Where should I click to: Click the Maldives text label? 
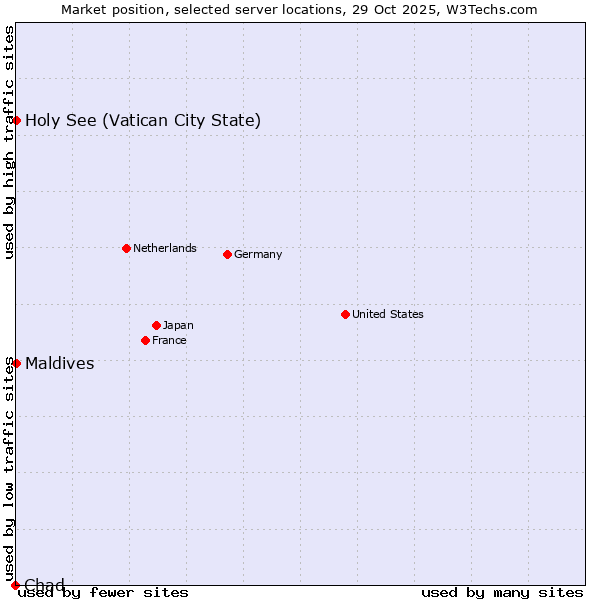pos(60,364)
